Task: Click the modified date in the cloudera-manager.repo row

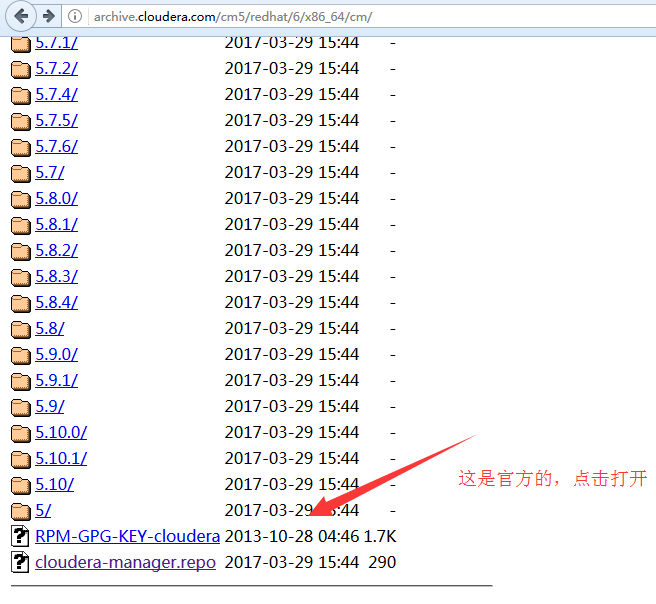Action: click(292, 562)
